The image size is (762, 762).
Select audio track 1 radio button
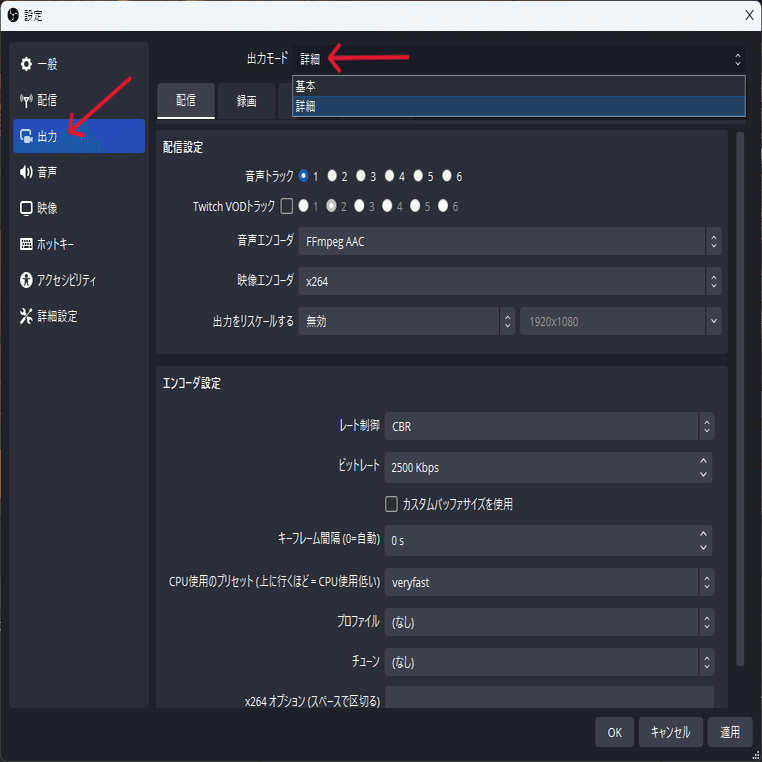point(304,175)
